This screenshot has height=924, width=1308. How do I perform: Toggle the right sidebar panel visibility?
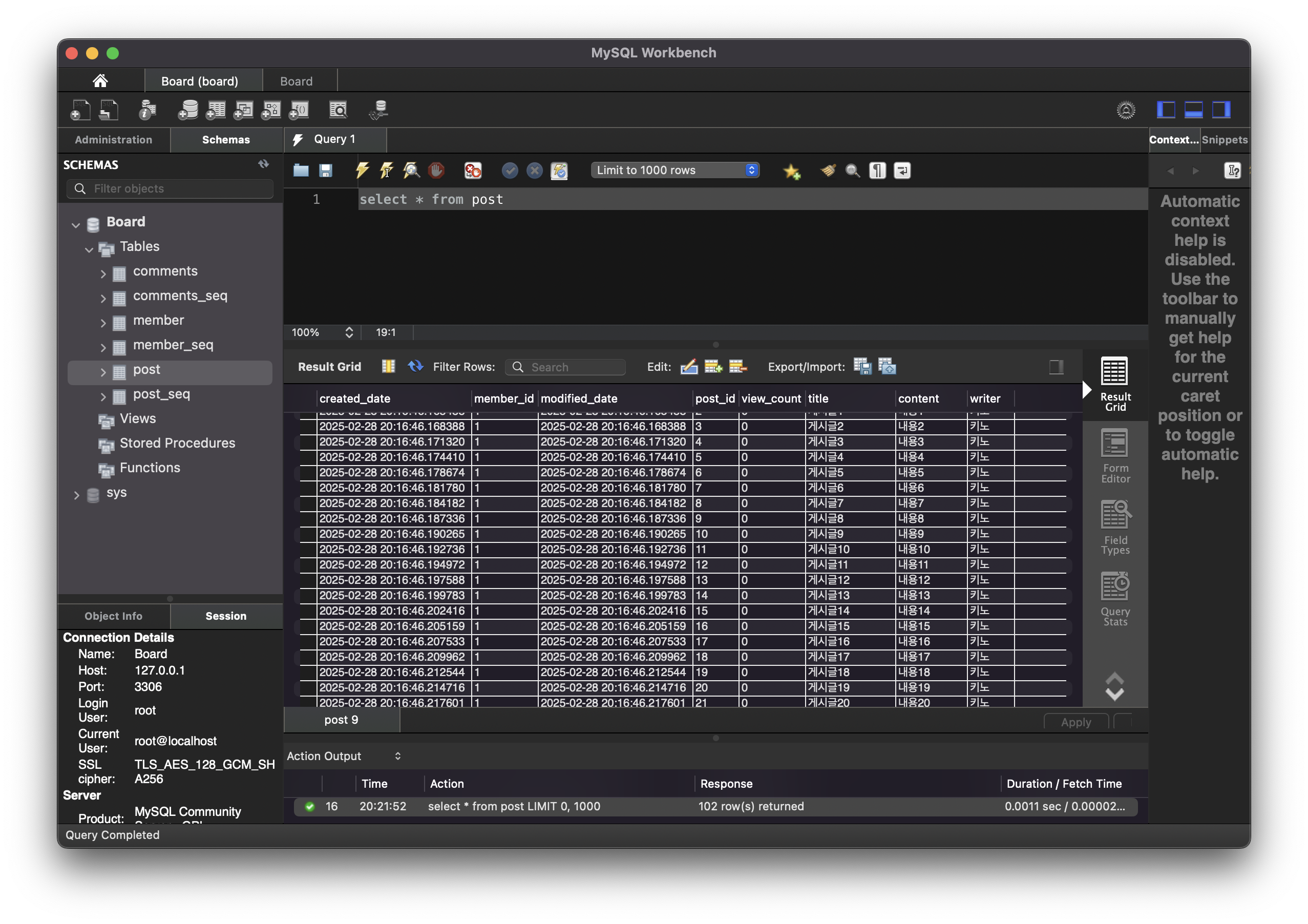point(1221,110)
